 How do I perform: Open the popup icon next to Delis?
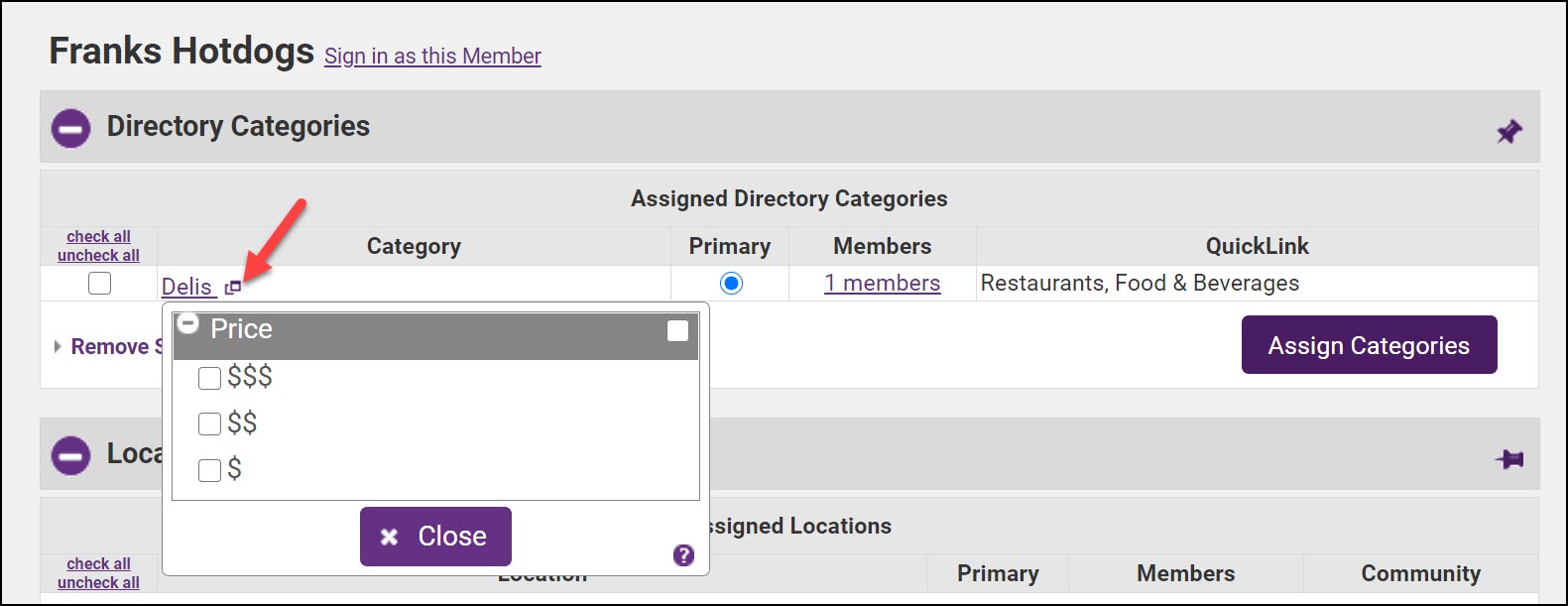click(233, 288)
